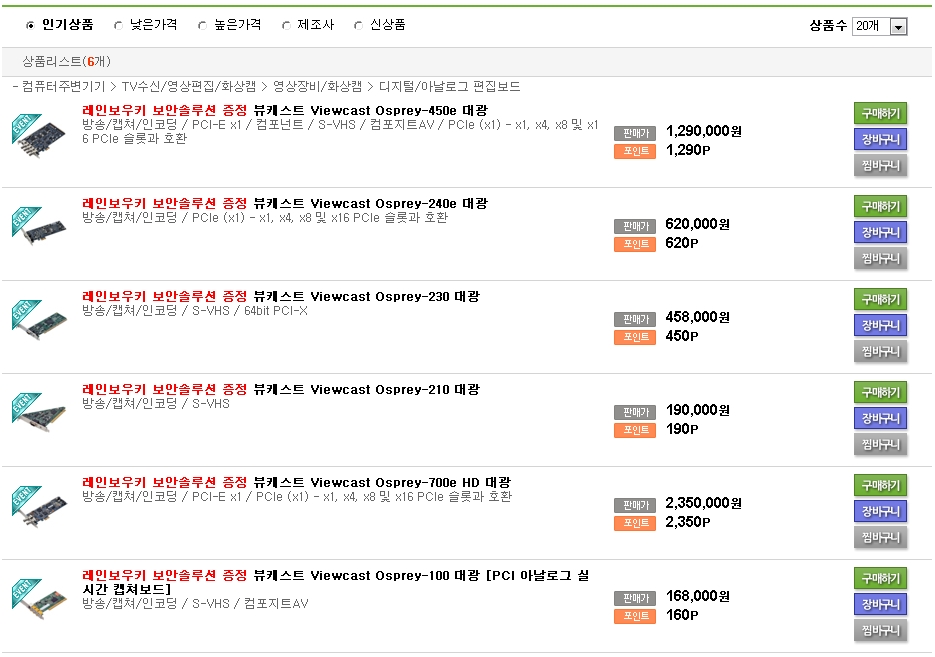This screenshot has width=935, height=657.
Task: Click 장바구니 for Osprey-100
Action: [880, 605]
